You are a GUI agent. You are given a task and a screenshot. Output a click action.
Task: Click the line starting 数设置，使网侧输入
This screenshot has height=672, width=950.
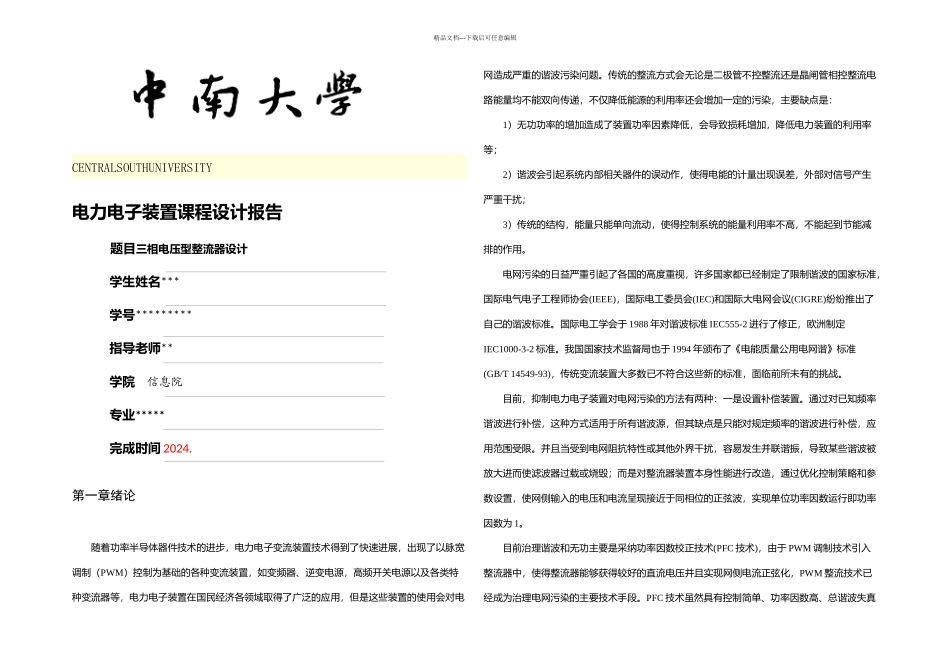680,498
